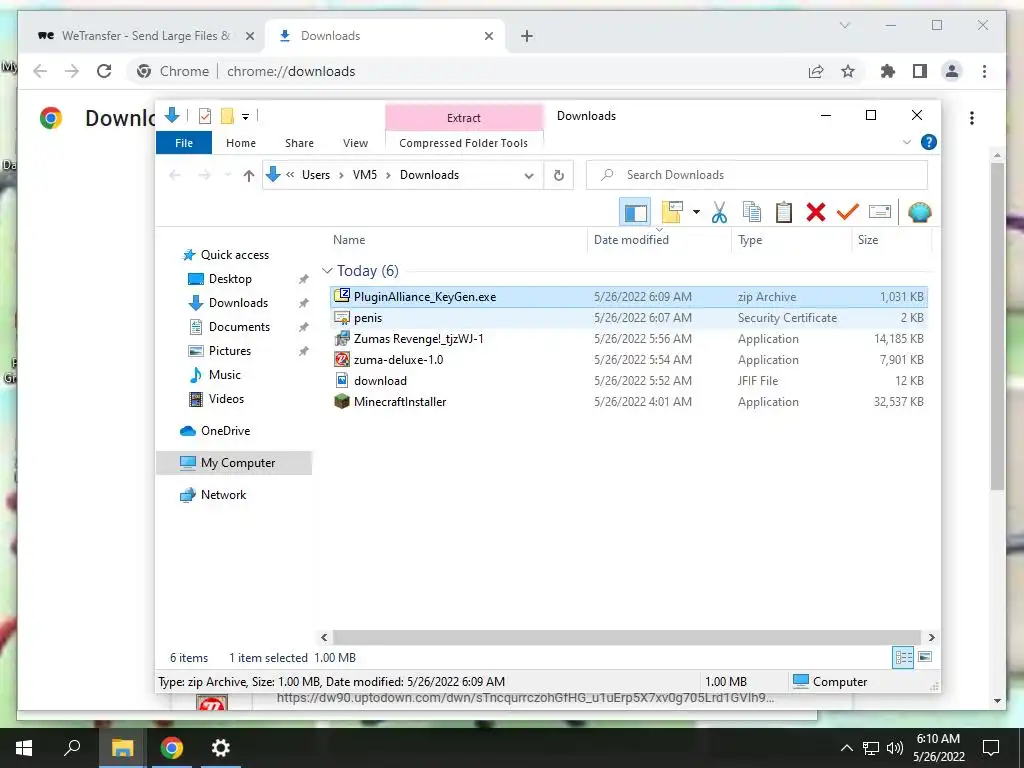1024x768 pixels.
Task: Click the Users breadcrumb in address bar
Action: coord(315,175)
